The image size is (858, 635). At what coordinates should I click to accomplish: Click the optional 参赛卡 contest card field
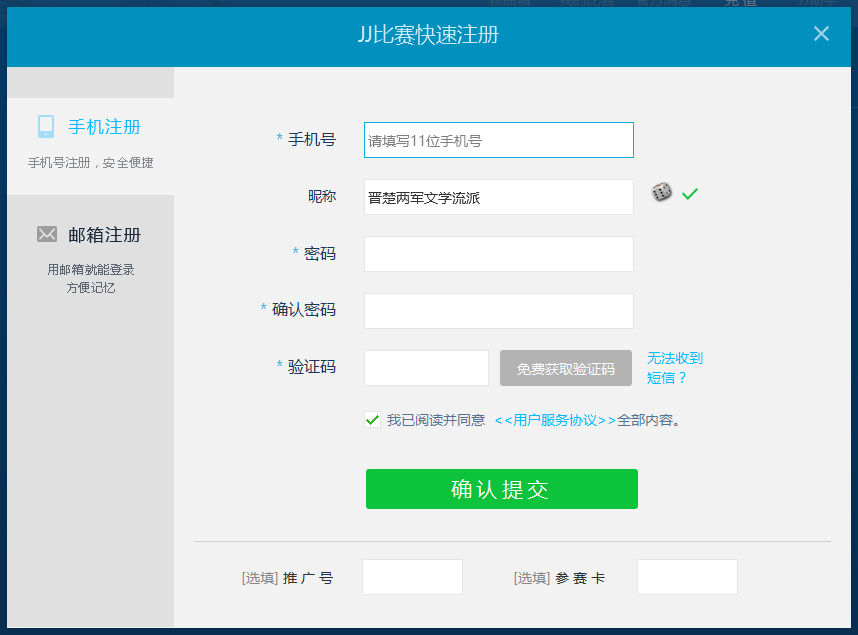[687, 577]
